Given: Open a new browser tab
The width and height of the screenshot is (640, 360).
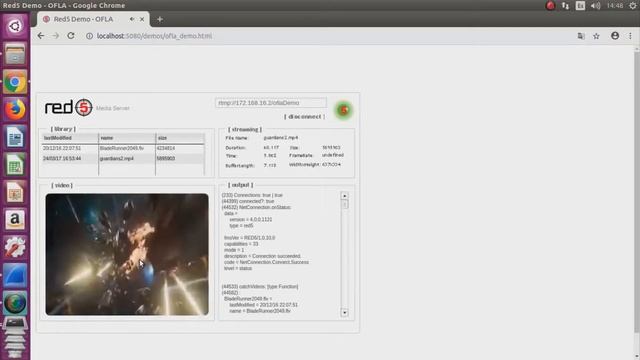Looking at the screenshot, I should [x=160, y=19].
